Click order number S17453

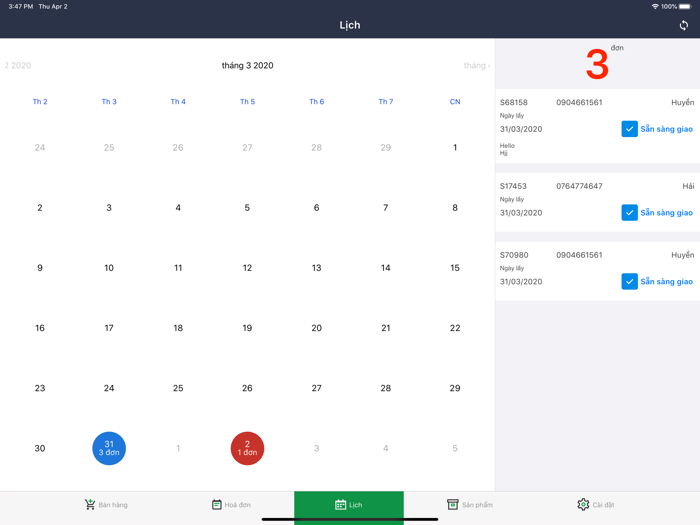pos(513,186)
